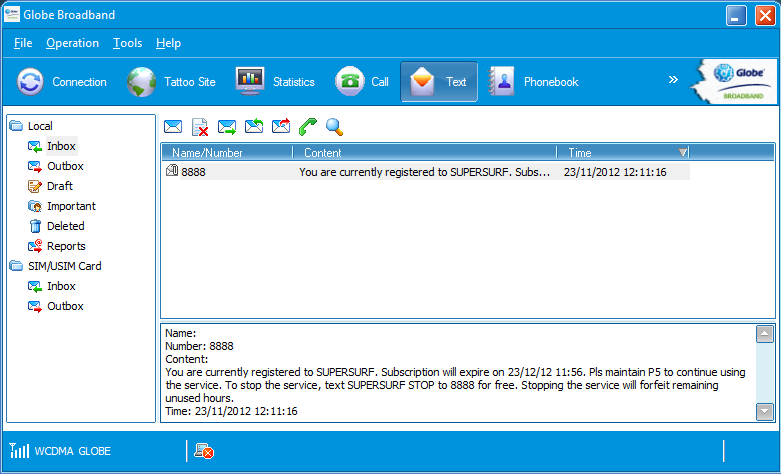Open the Connection section
Screen dimensions: 781x474
(x=63, y=82)
